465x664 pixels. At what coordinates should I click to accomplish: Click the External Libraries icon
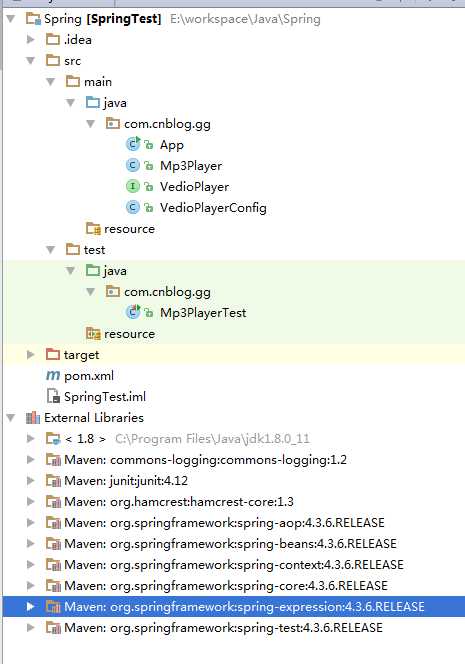[33, 418]
